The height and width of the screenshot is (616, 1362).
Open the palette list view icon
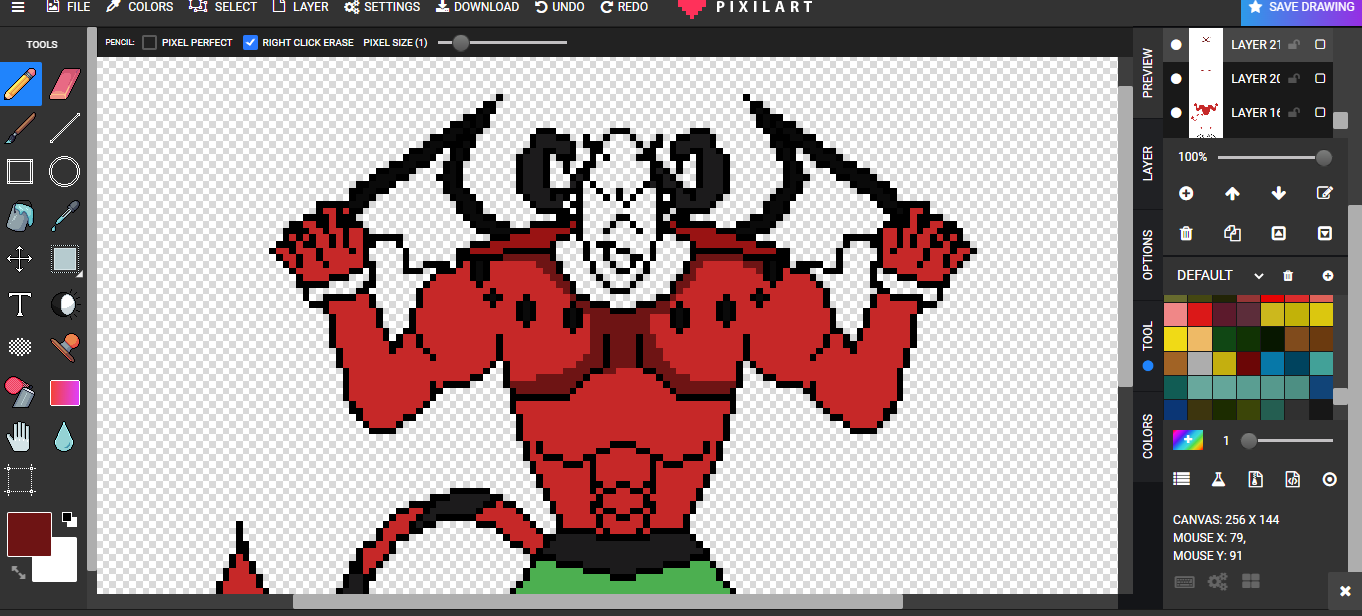click(1181, 480)
